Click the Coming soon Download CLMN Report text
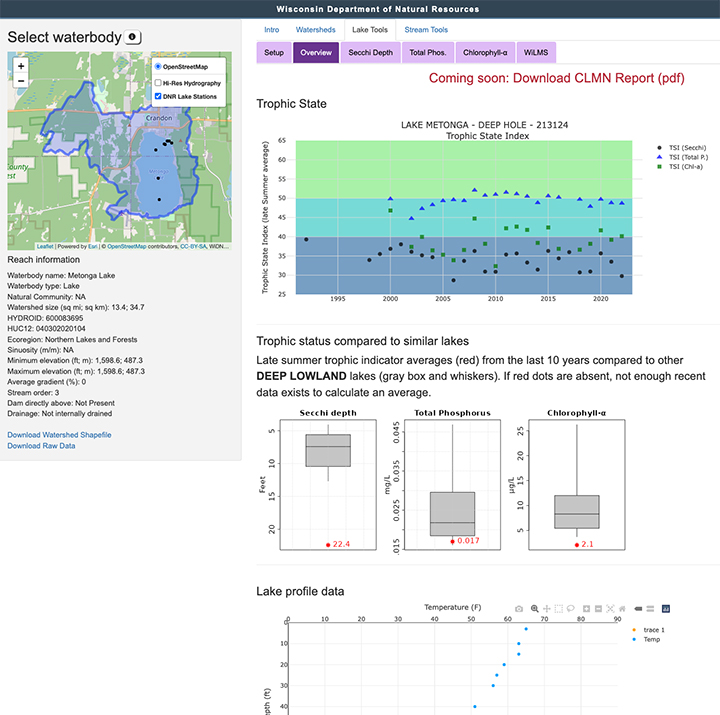Viewport: 720px width, 715px height. pyautogui.click(x=557, y=78)
